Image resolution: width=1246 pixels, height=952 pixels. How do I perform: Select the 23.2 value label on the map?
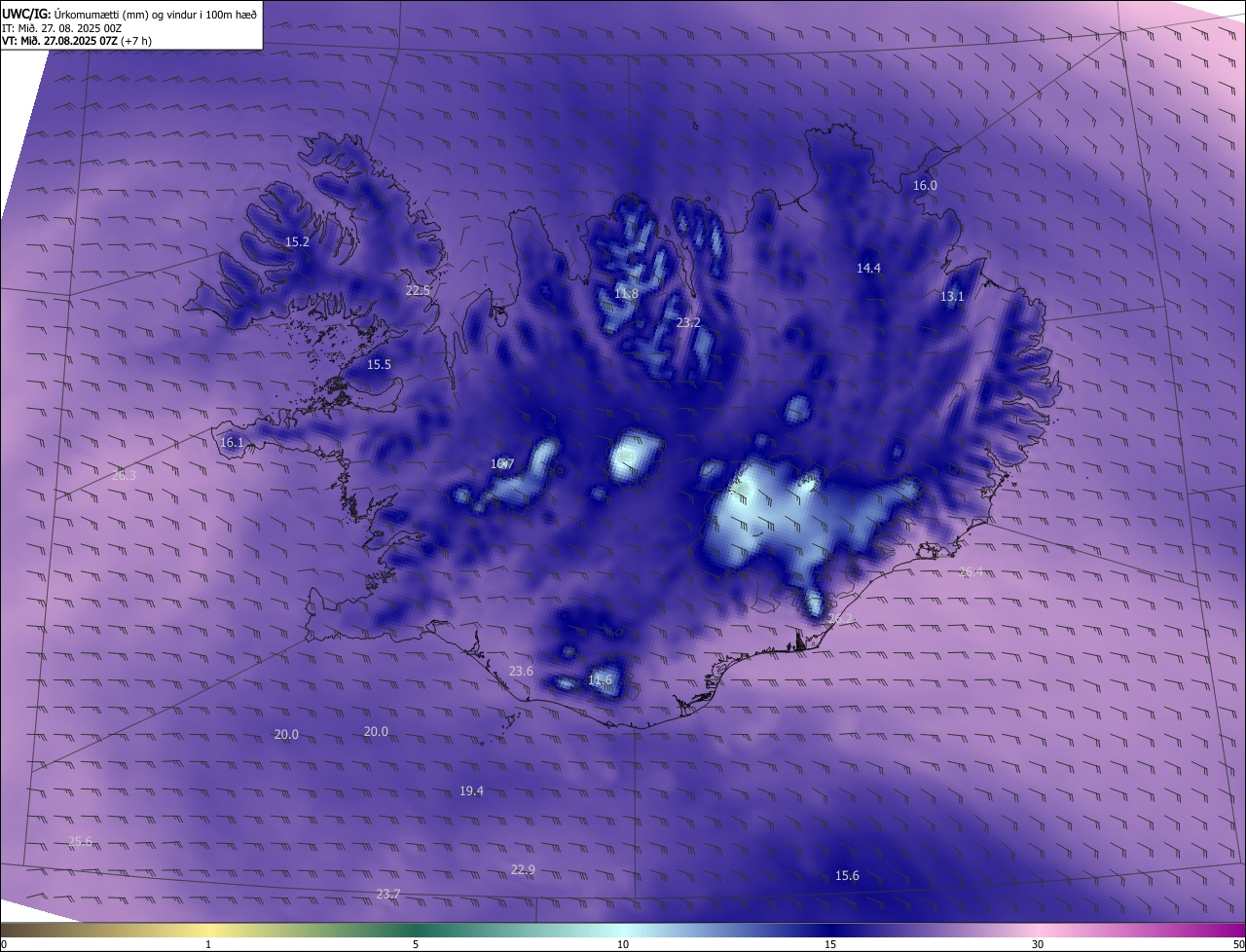tap(688, 322)
